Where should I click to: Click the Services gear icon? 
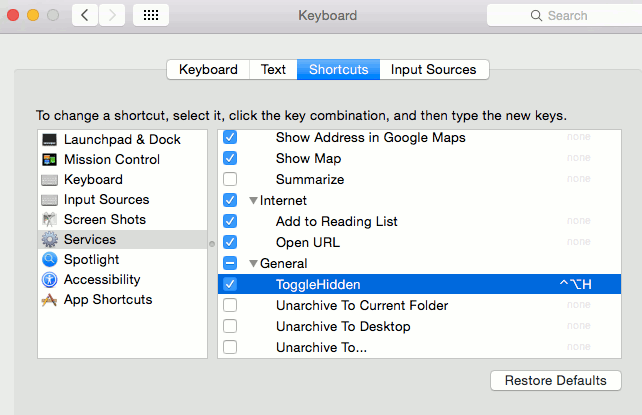click(50, 239)
